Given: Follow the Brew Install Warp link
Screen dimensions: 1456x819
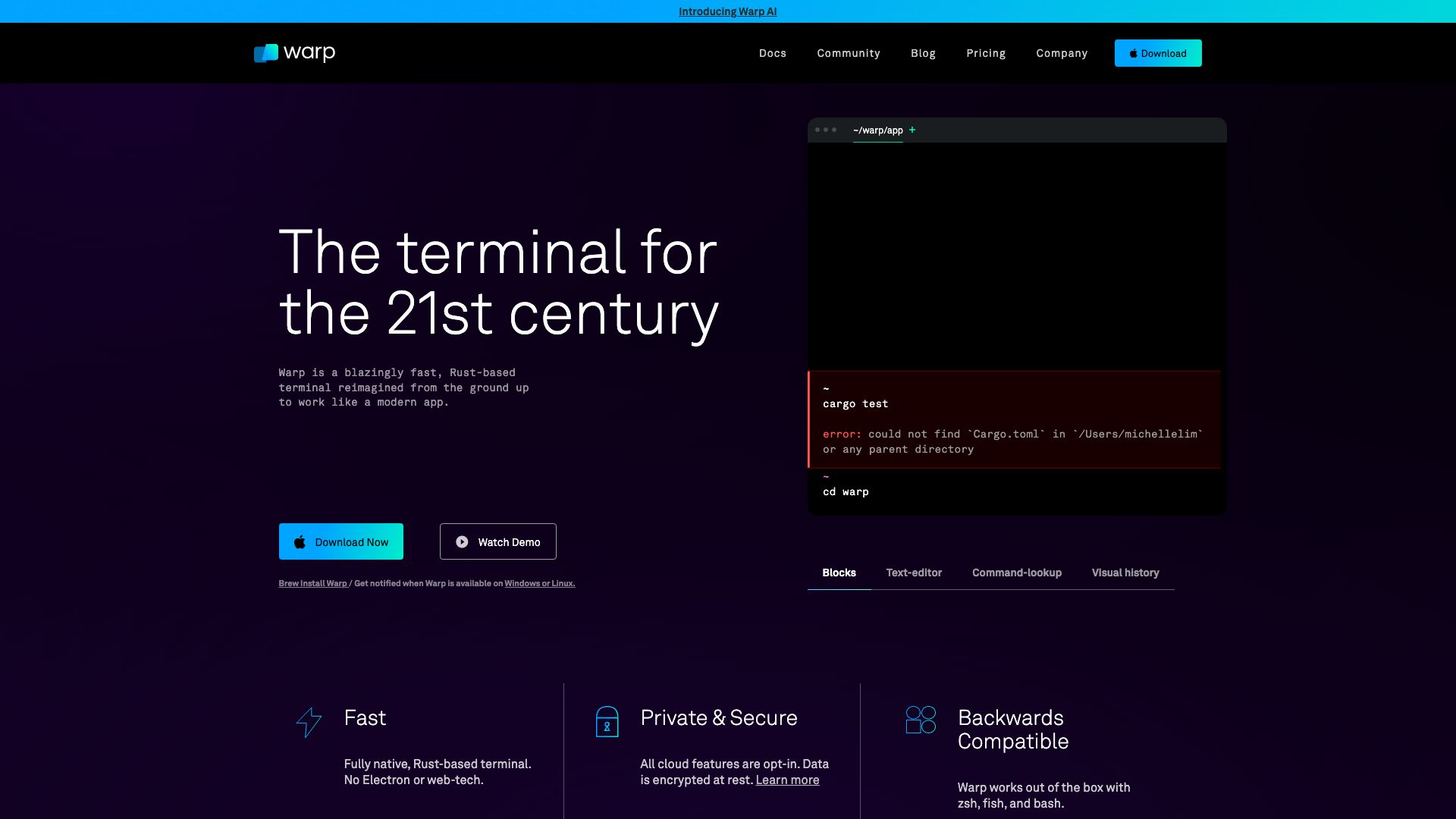Looking at the screenshot, I should click(312, 583).
